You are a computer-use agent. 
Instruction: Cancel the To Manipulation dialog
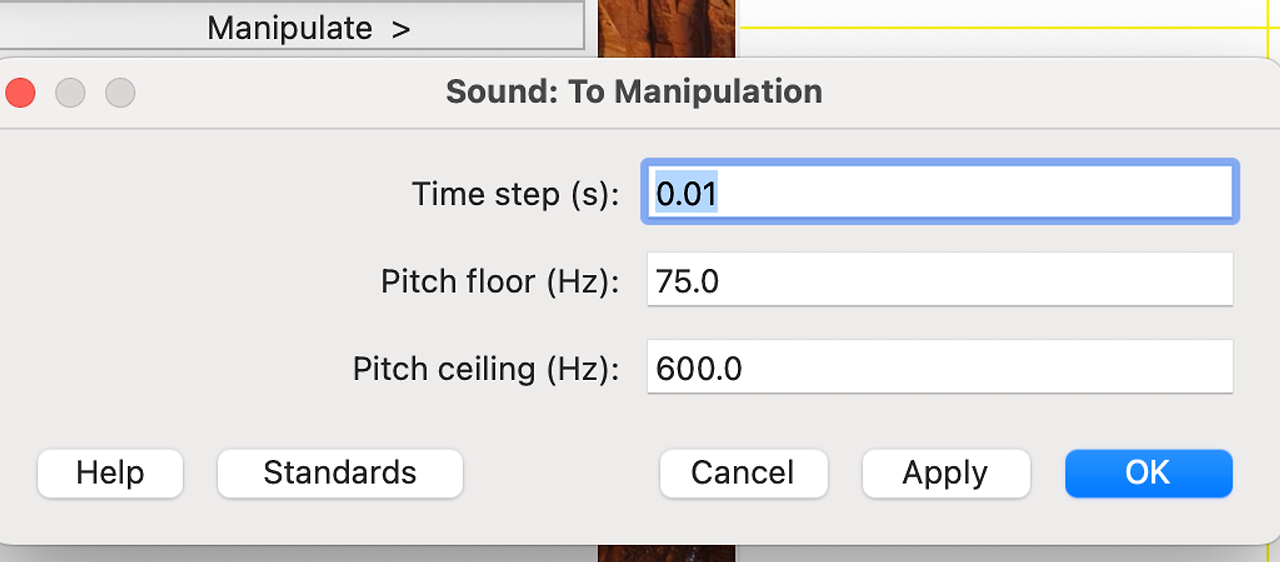coord(743,473)
